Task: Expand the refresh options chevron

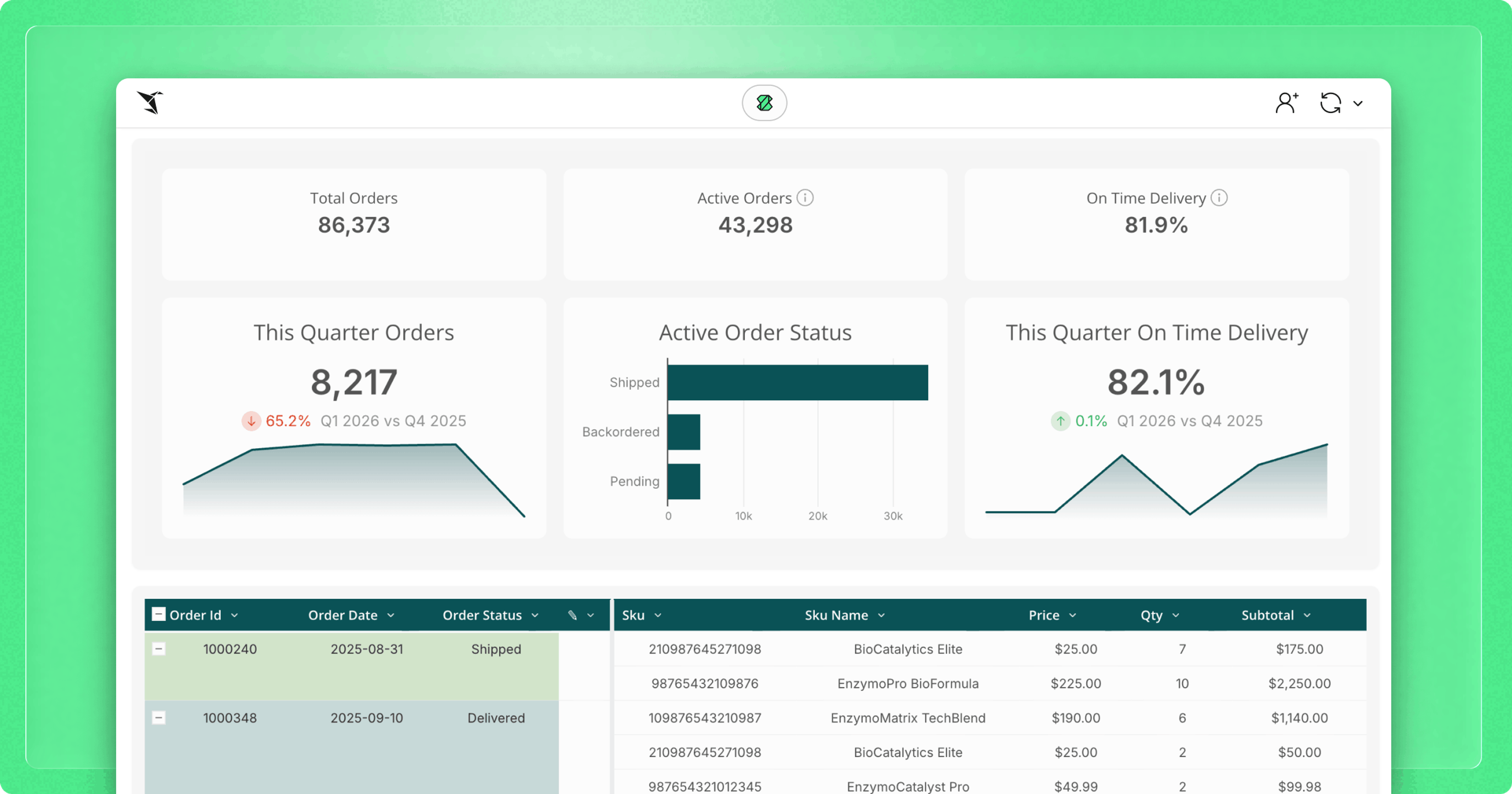Action: pyautogui.click(x=1358, y=103)
